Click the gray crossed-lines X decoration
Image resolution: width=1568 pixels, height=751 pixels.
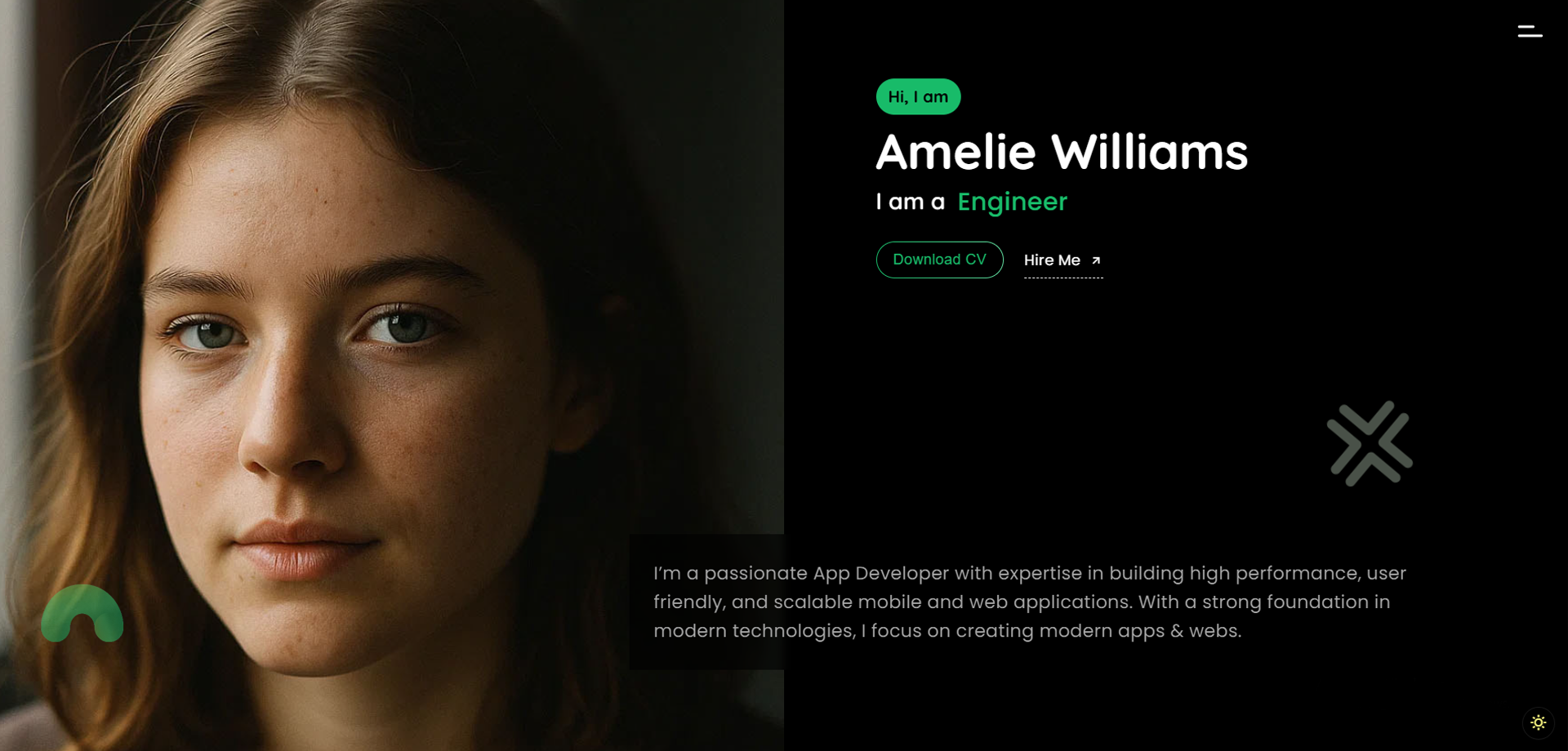(1370, 443)
